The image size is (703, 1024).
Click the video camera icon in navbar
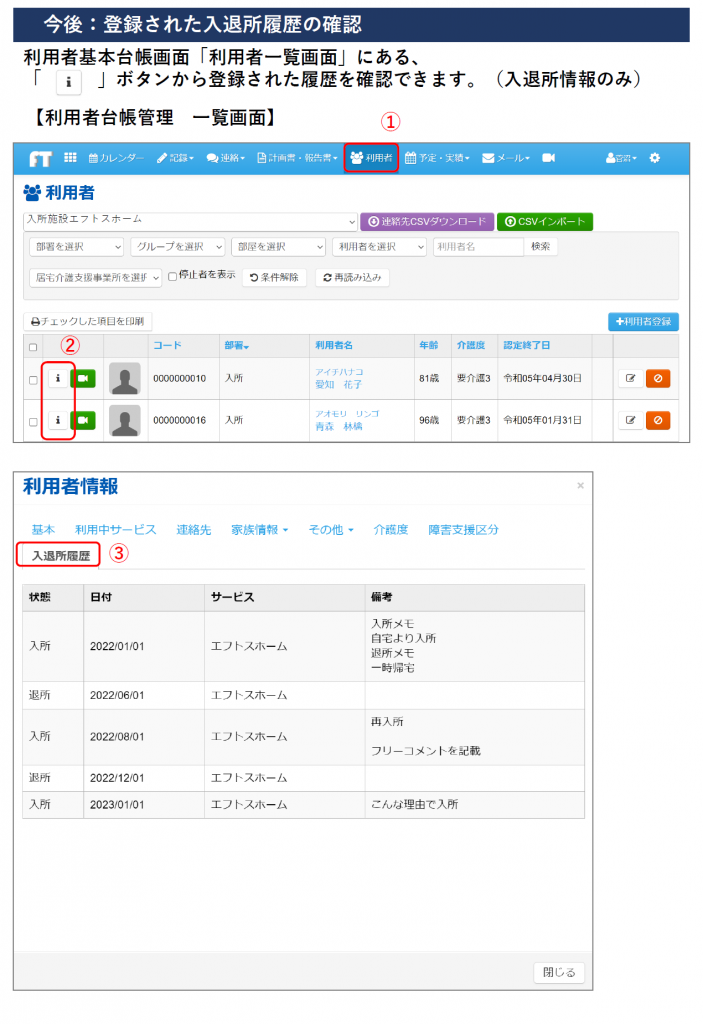tap(549, 158)
